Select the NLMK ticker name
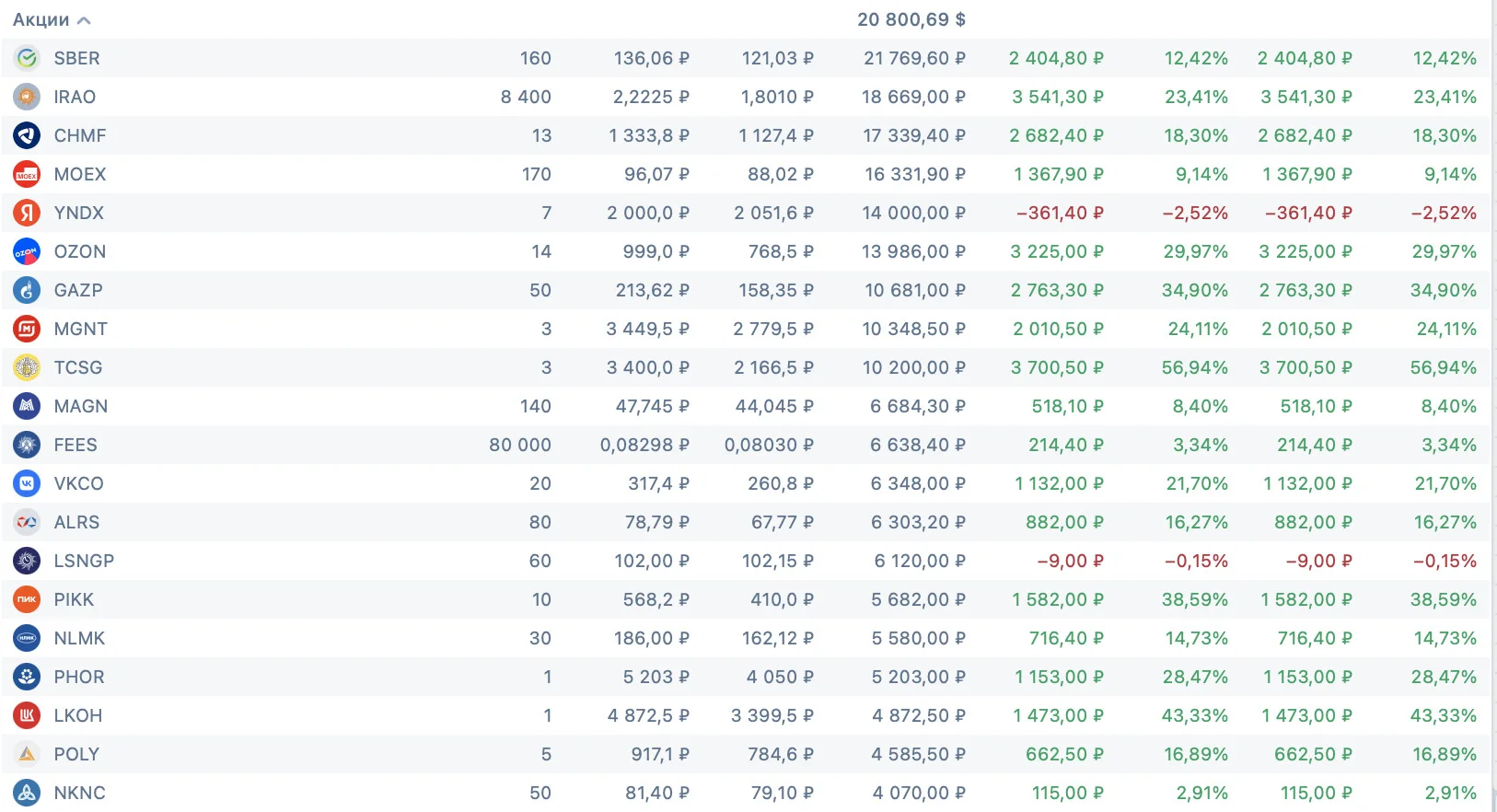 [79, 638]
